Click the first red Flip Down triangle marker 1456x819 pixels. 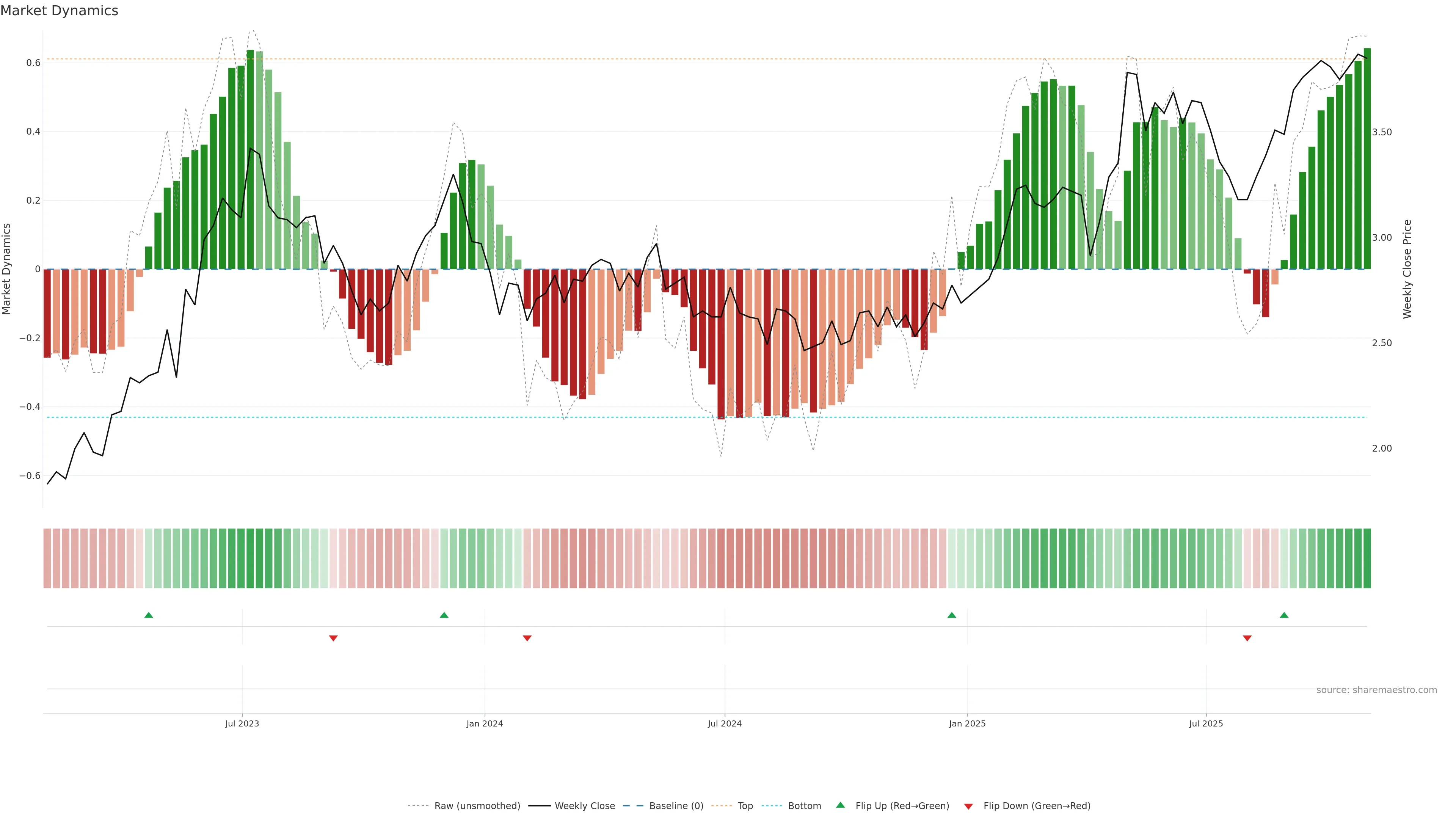tap(334, 638)
